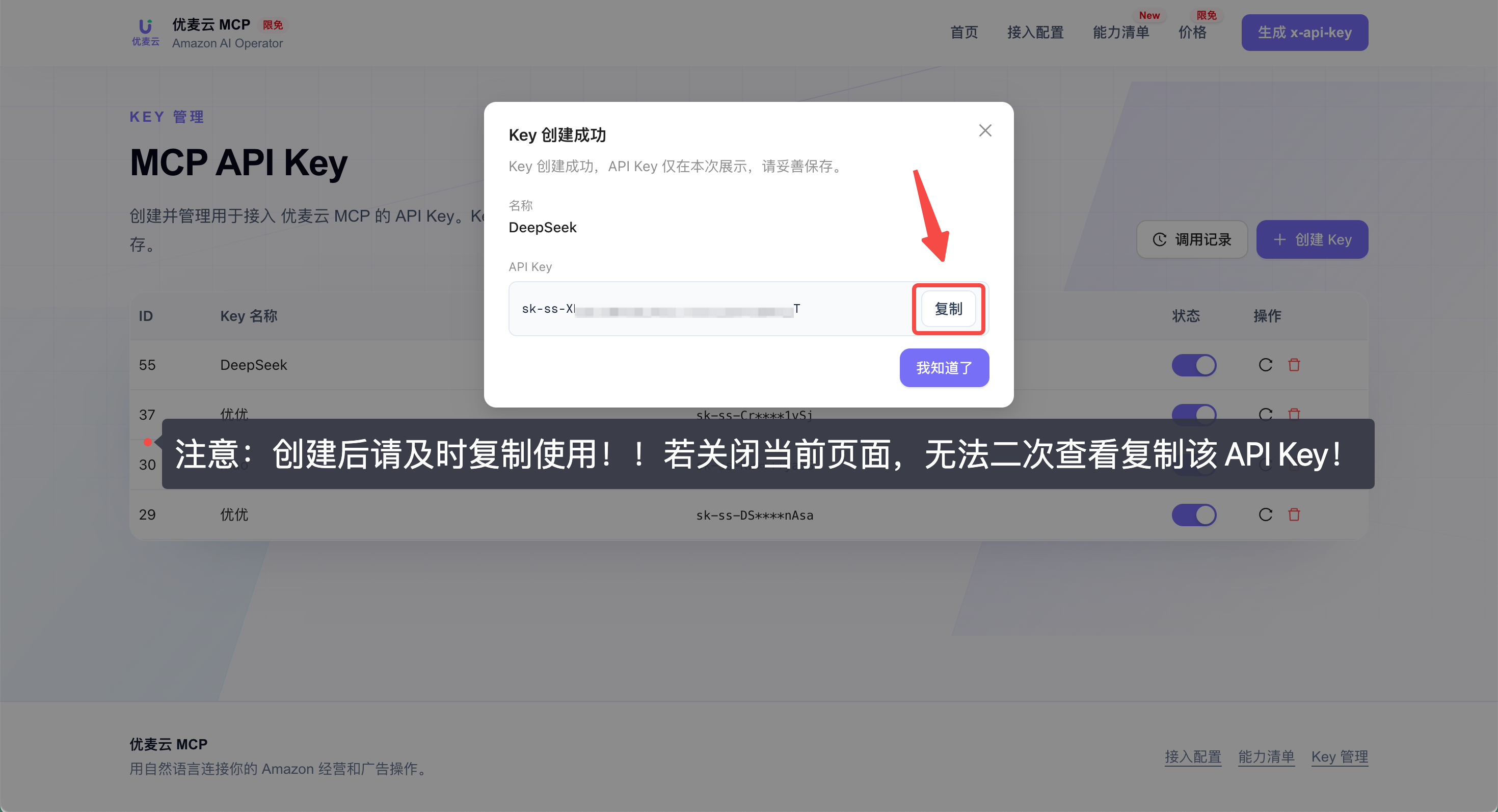Regenerate the DeepSeek key with refresh icon
The image size is (1498, 812).
pyautogui.click(x=1265, y=365)
